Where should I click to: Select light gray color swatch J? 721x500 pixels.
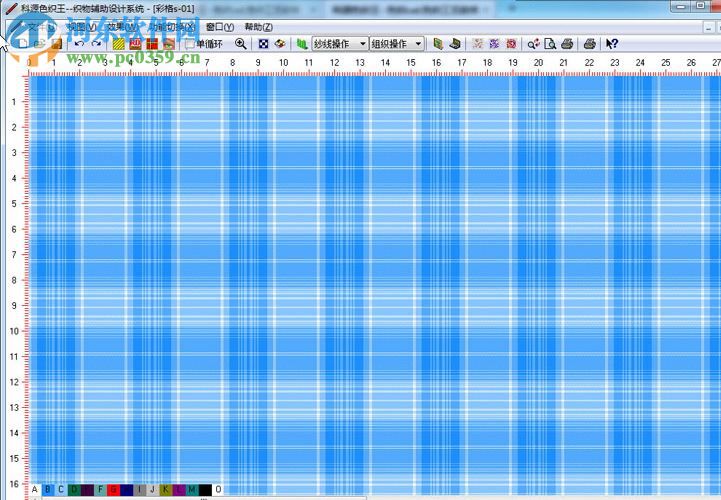(153, 489)
